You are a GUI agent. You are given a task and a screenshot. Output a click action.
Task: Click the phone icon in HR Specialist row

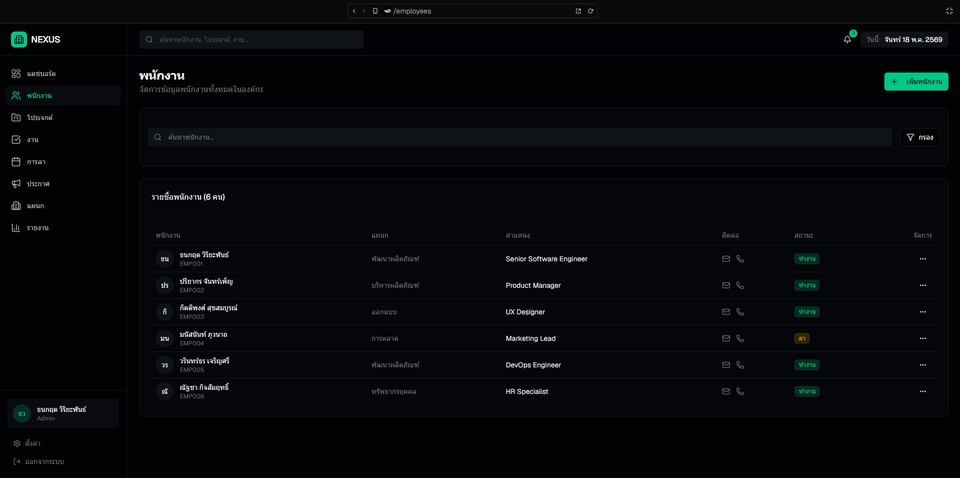[740, 391]
